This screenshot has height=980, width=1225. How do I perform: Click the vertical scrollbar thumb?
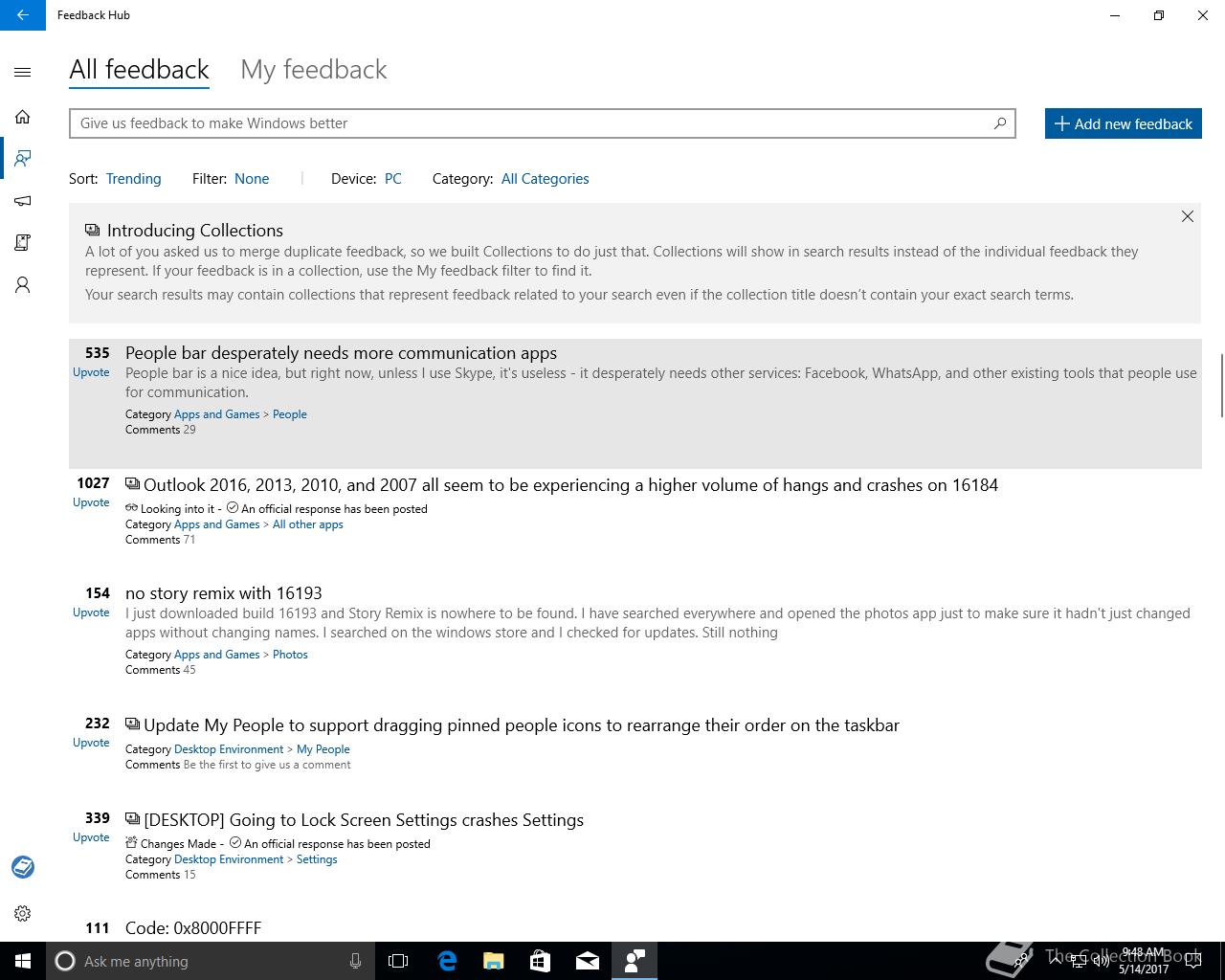click(x=1221, y=385)
